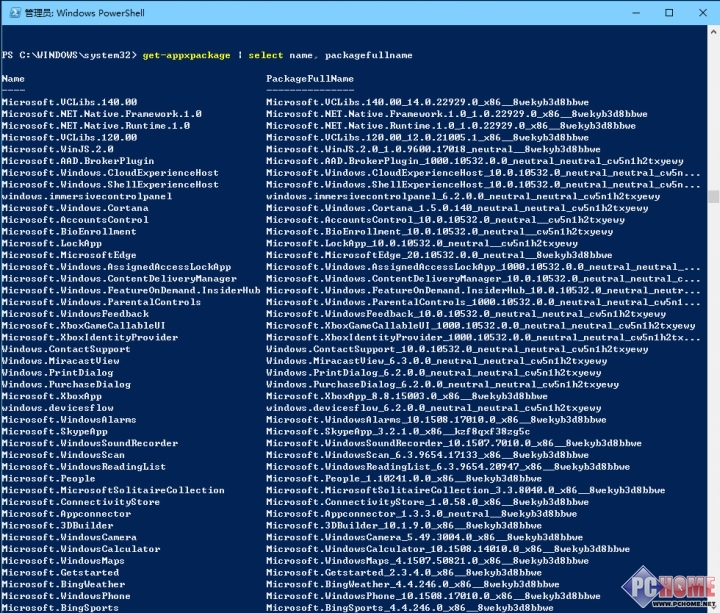
Task: Click the Cortana_1.5.0.140 package full name
Action: [x=457, y=208]
